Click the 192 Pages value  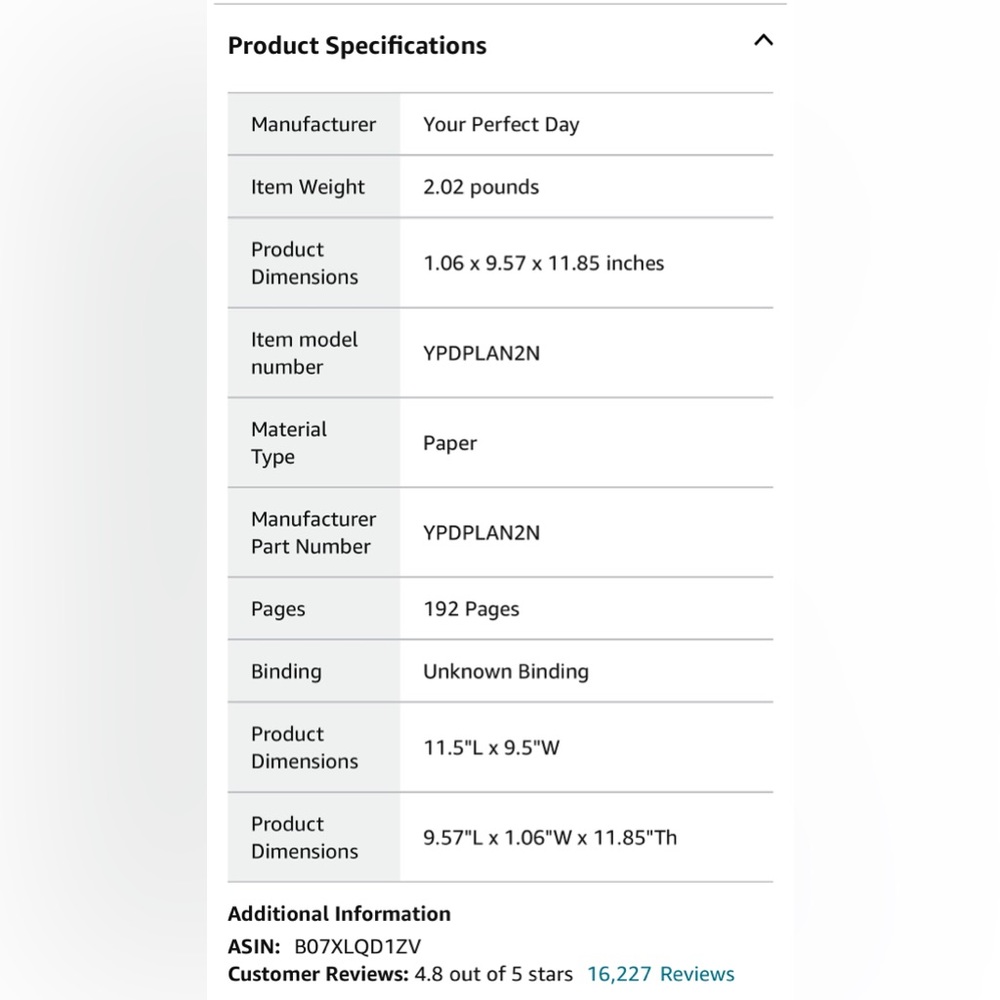pos(471,609)
